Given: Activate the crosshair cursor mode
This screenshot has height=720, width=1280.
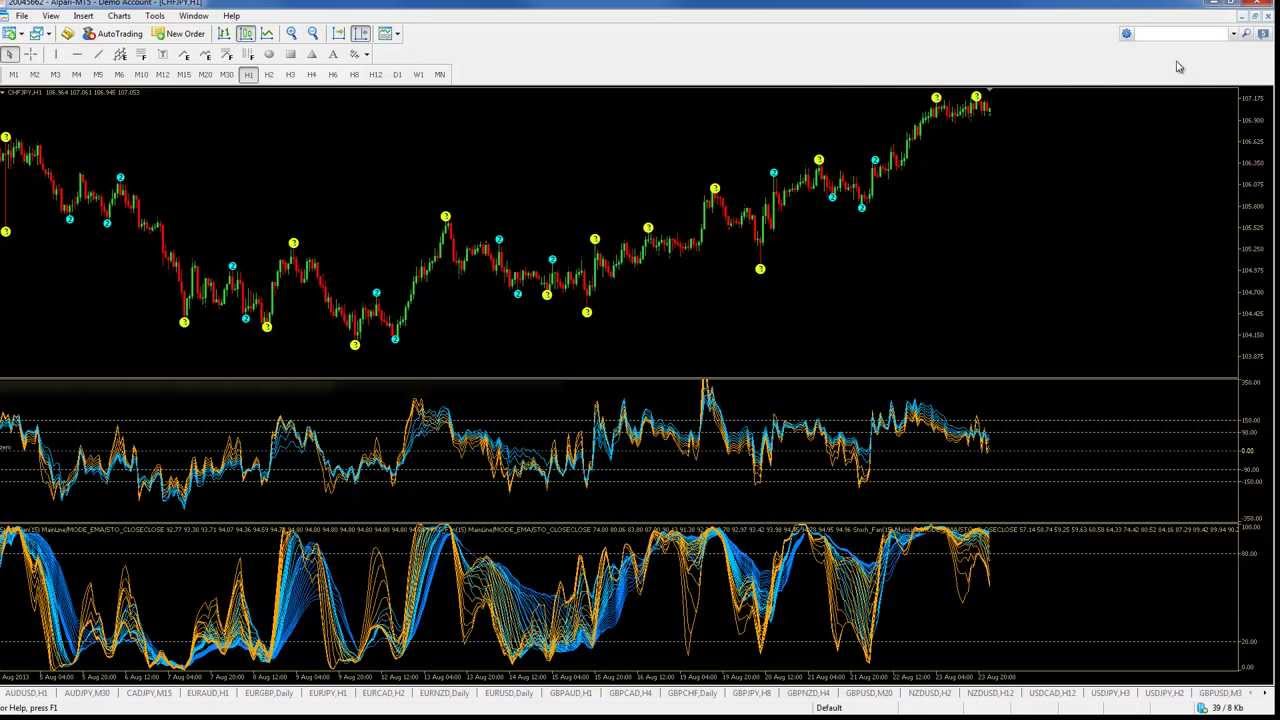Looking at the screenshot, I should (x=31, y=54).
